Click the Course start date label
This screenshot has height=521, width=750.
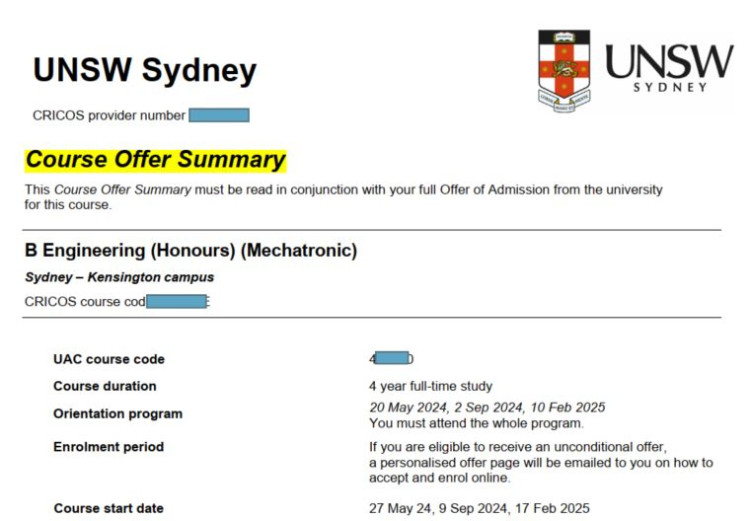[x=109, y=508]
